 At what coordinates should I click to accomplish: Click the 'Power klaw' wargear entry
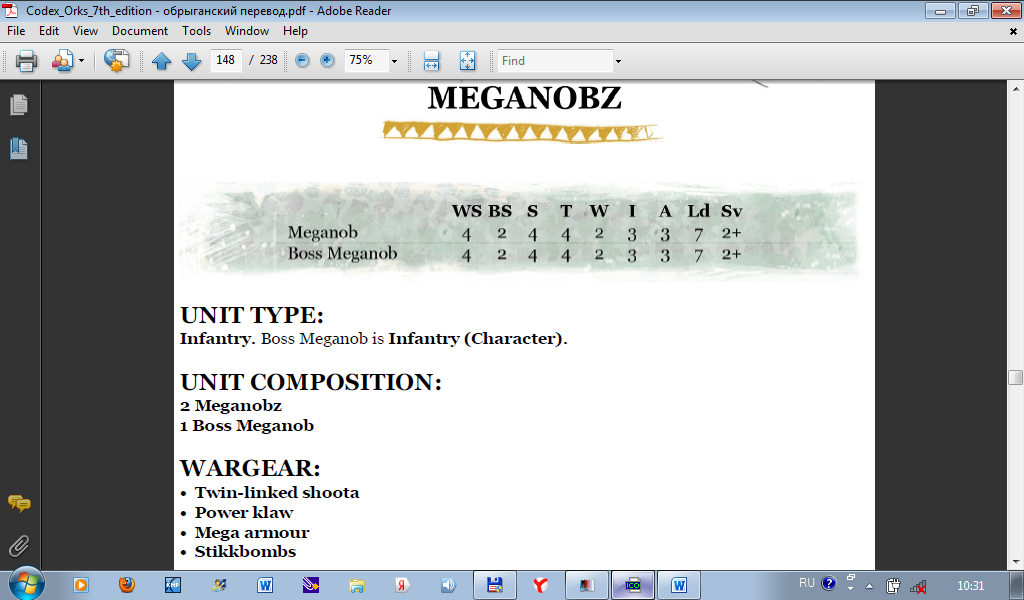click(x=244, y=513)
